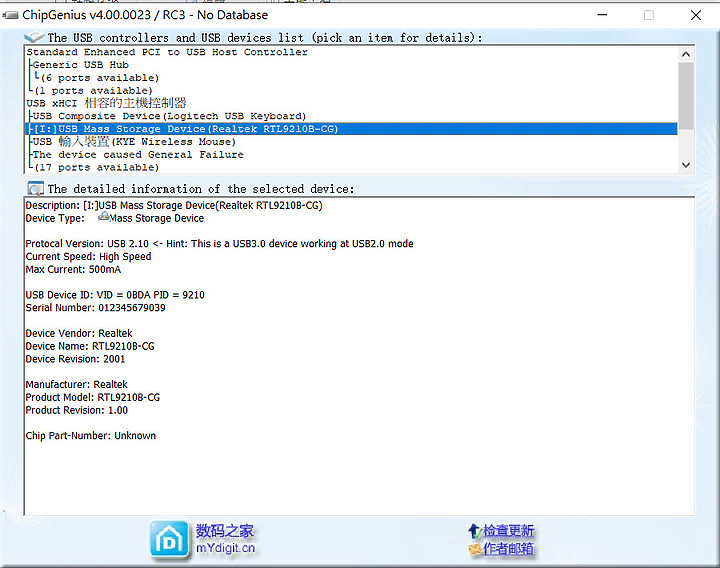
Task: Click the Manufacturer: Realtek line
Action: click(77, 384)
